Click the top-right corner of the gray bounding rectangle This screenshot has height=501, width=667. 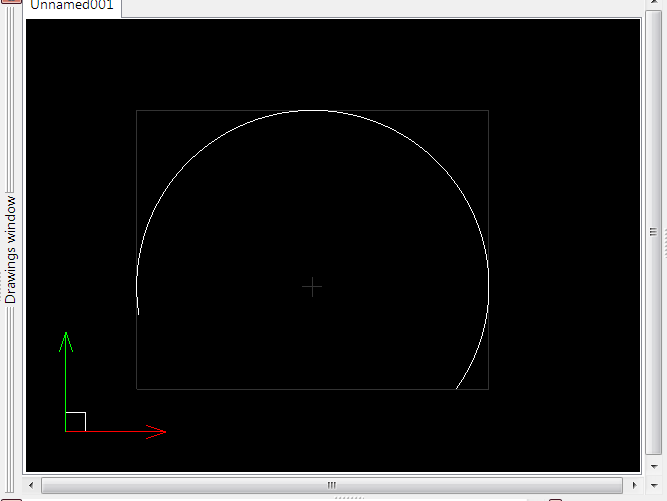pos(488,110)
